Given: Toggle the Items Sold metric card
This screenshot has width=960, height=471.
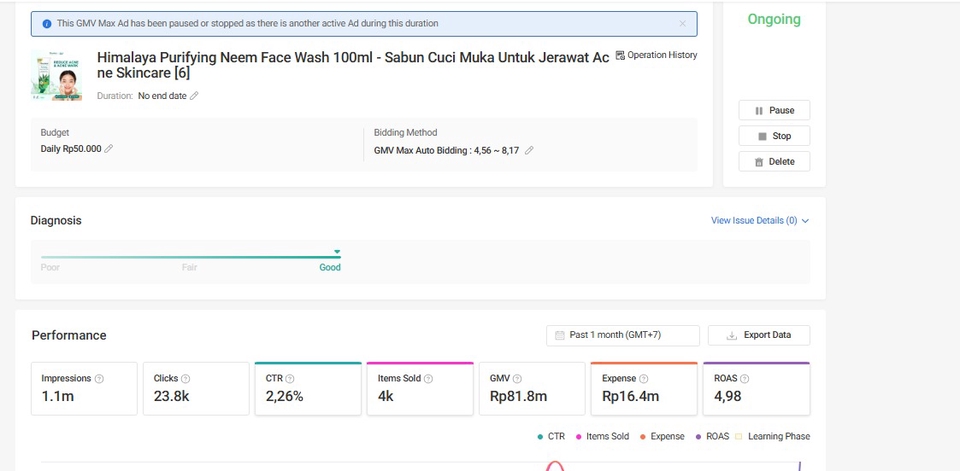Looking at the screenshot, I should (419, 388).
